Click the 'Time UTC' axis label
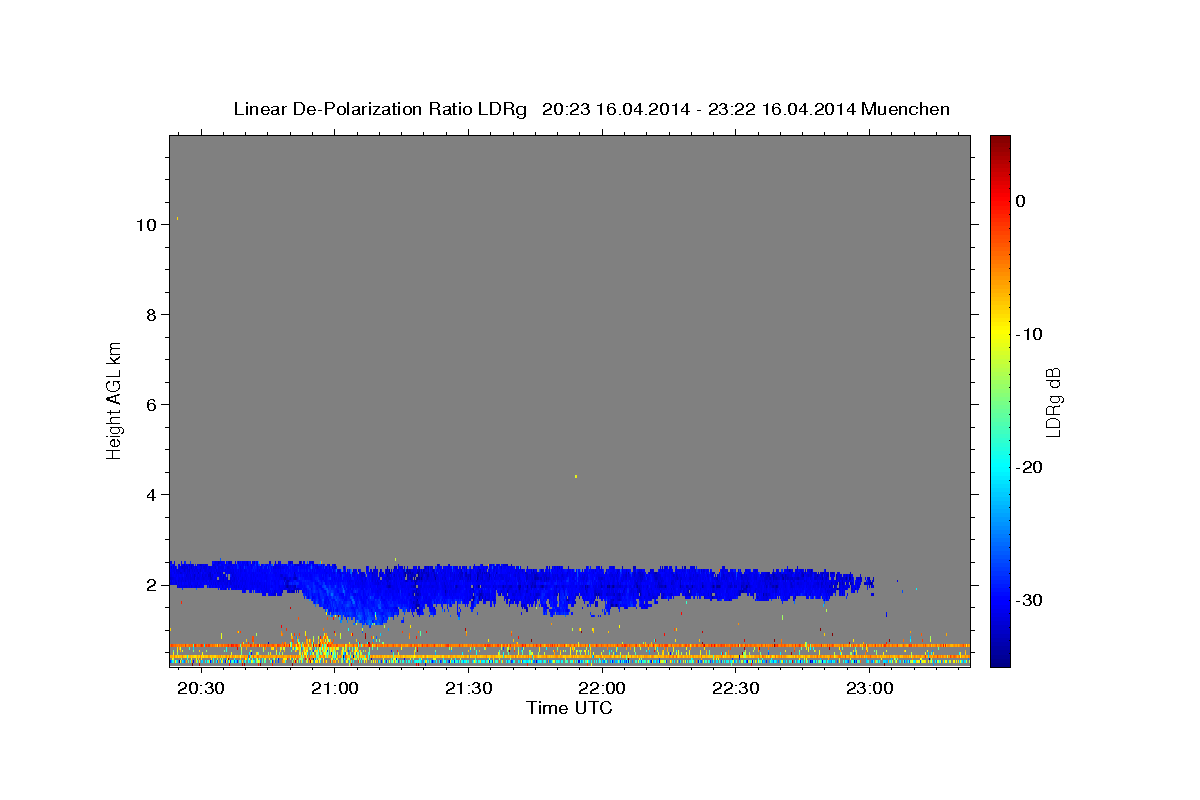 [x=569, y=708]
